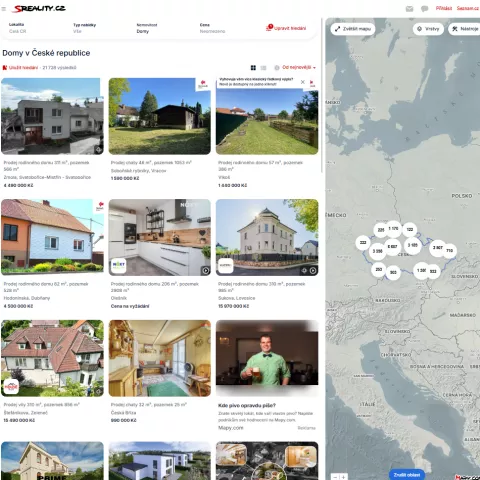Open the chat messages icon

[424, 9]
